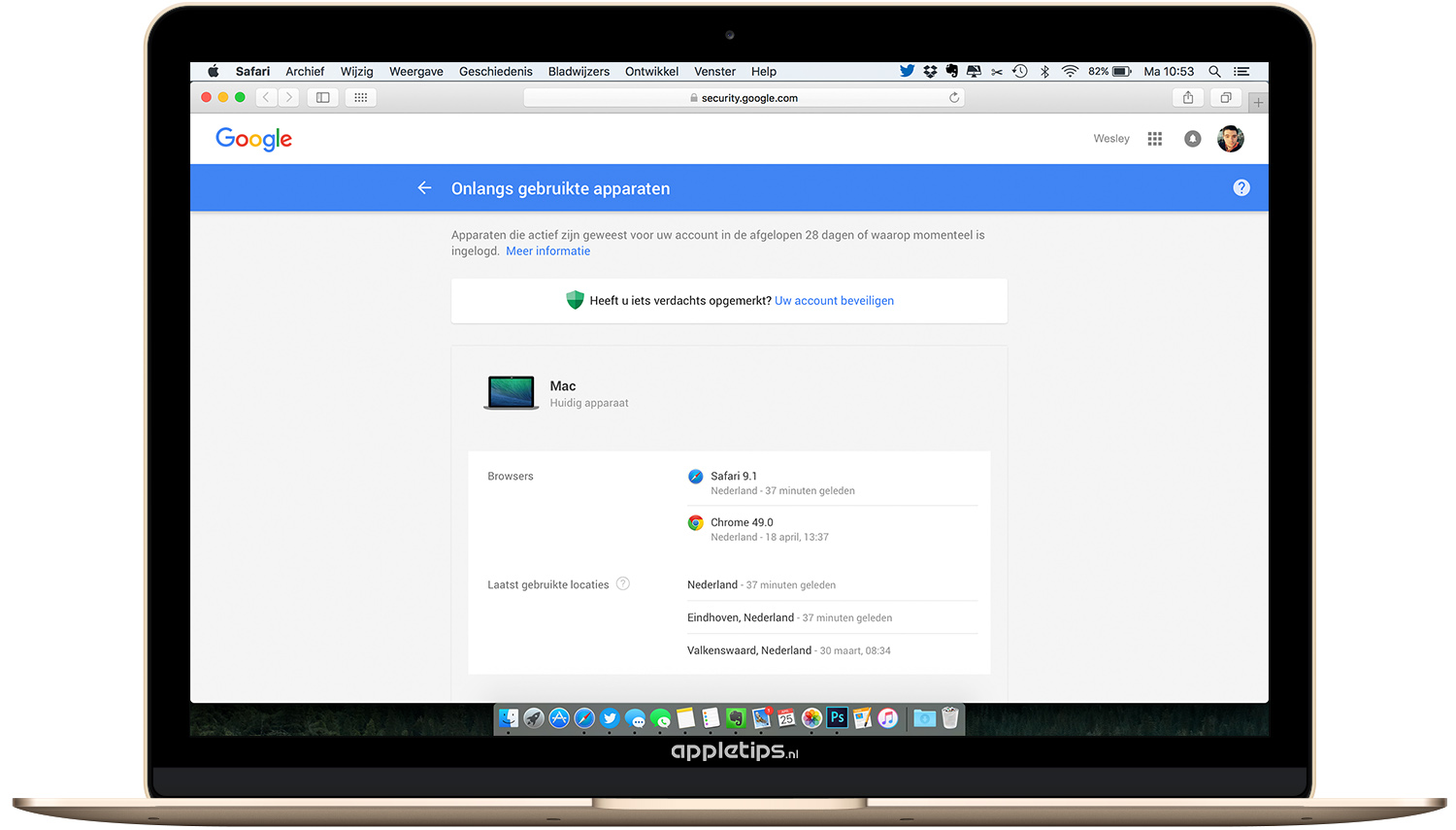
Task: Open Notes from the dock
Action: (685, 717)
